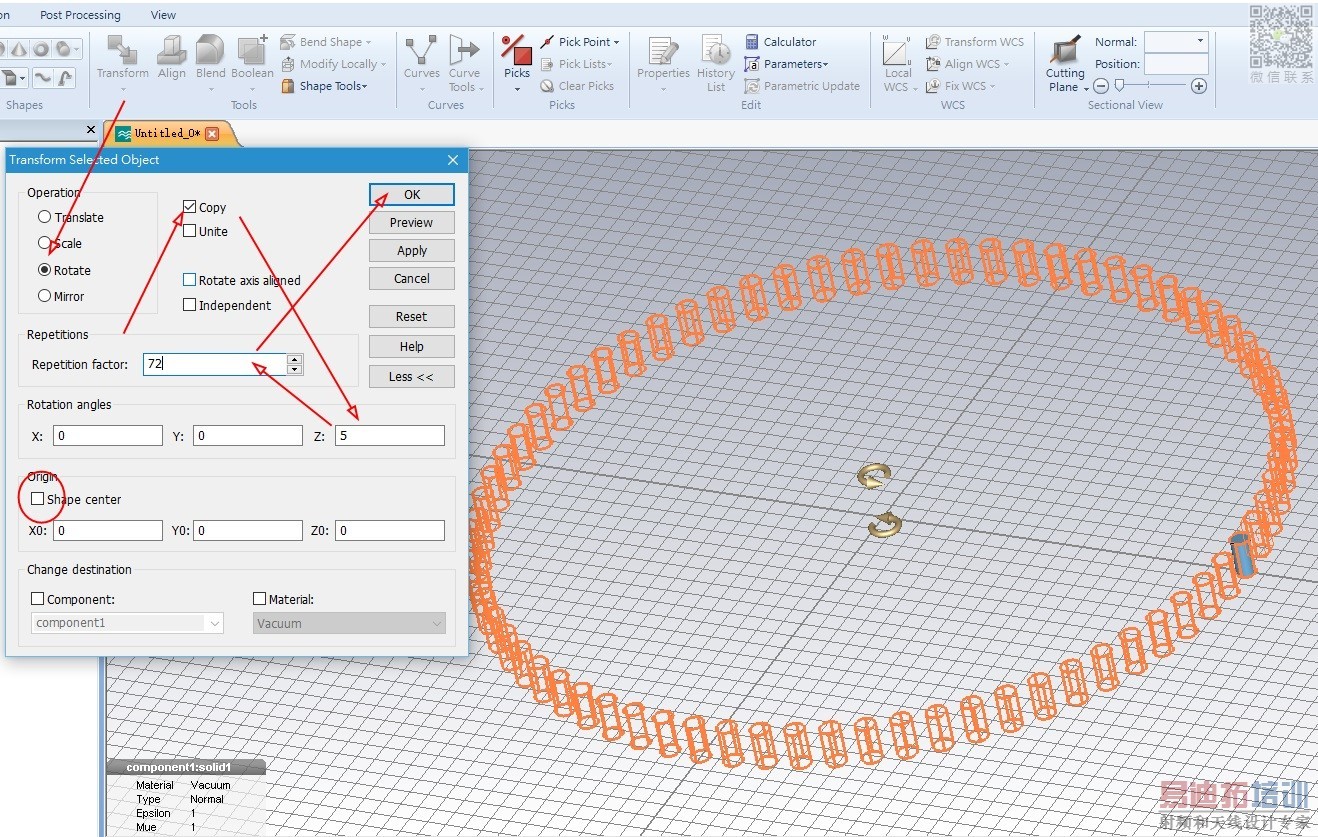Click Fix WCS

point(959,86)
